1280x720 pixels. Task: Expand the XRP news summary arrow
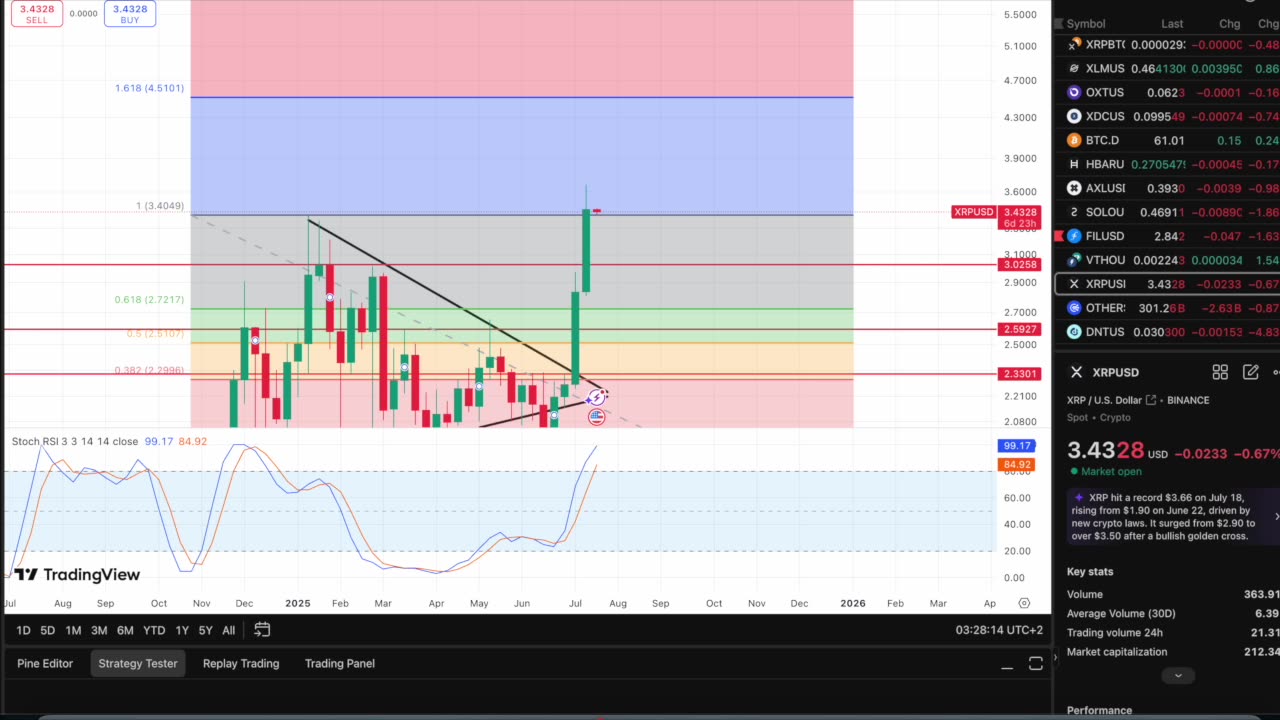click(1276, 516)
